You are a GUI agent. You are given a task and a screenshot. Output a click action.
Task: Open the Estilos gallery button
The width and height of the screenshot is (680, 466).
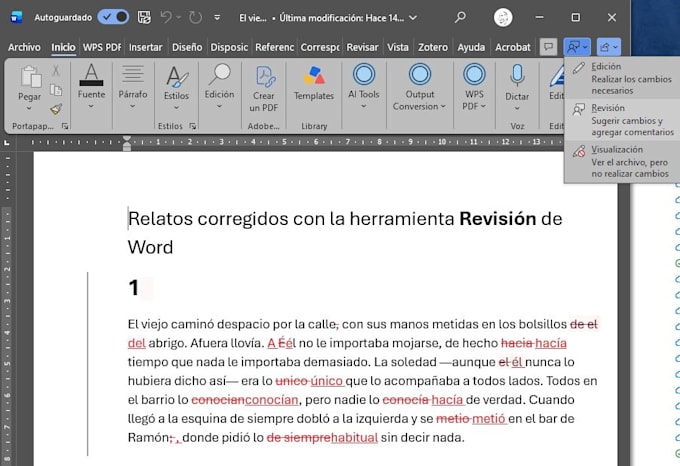[177, 86]
